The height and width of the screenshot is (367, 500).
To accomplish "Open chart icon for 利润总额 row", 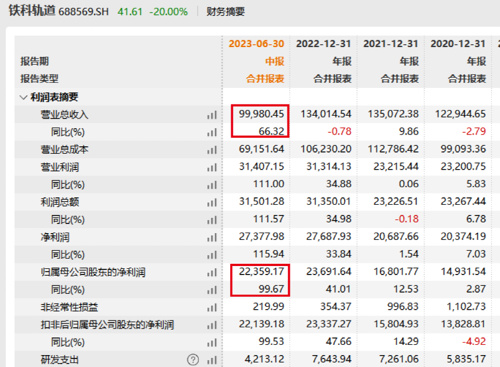I will pyautogui.click(x=212, y=203).
